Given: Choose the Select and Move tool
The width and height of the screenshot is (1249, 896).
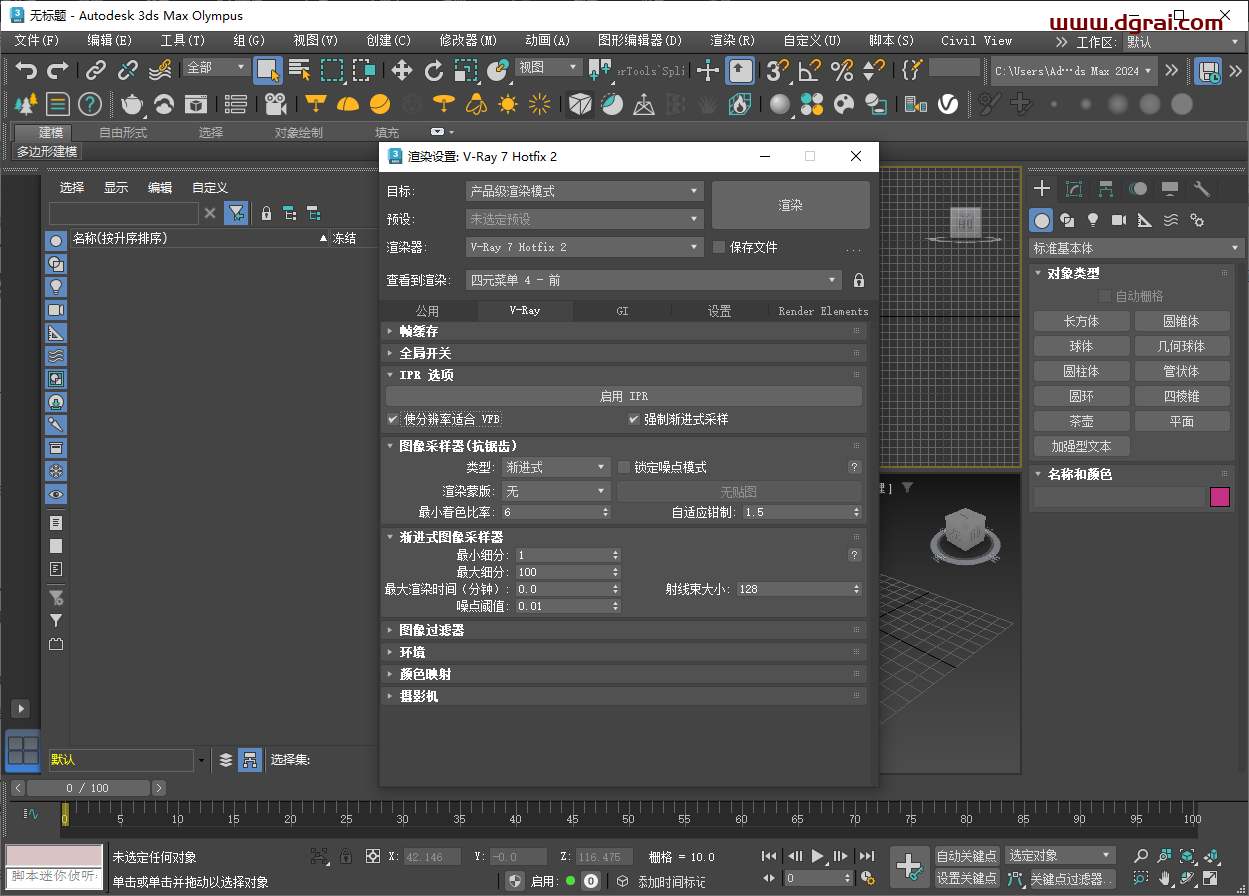Looking at the screenshot, I should (401, 70).
